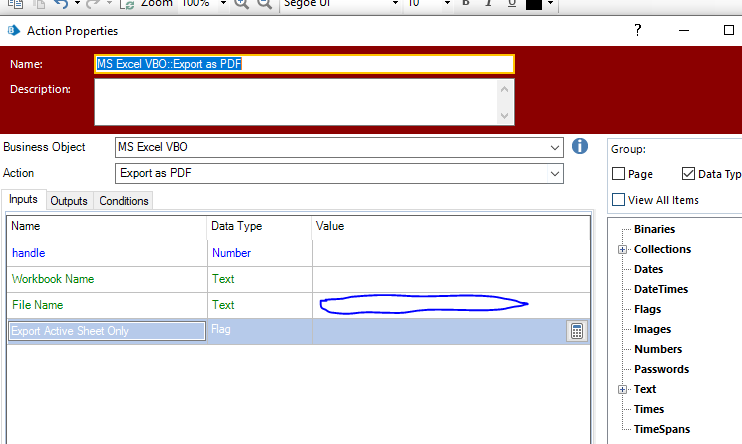Switch to the Outputs tab
742x444 pixels.
click(x=69, y=201)
